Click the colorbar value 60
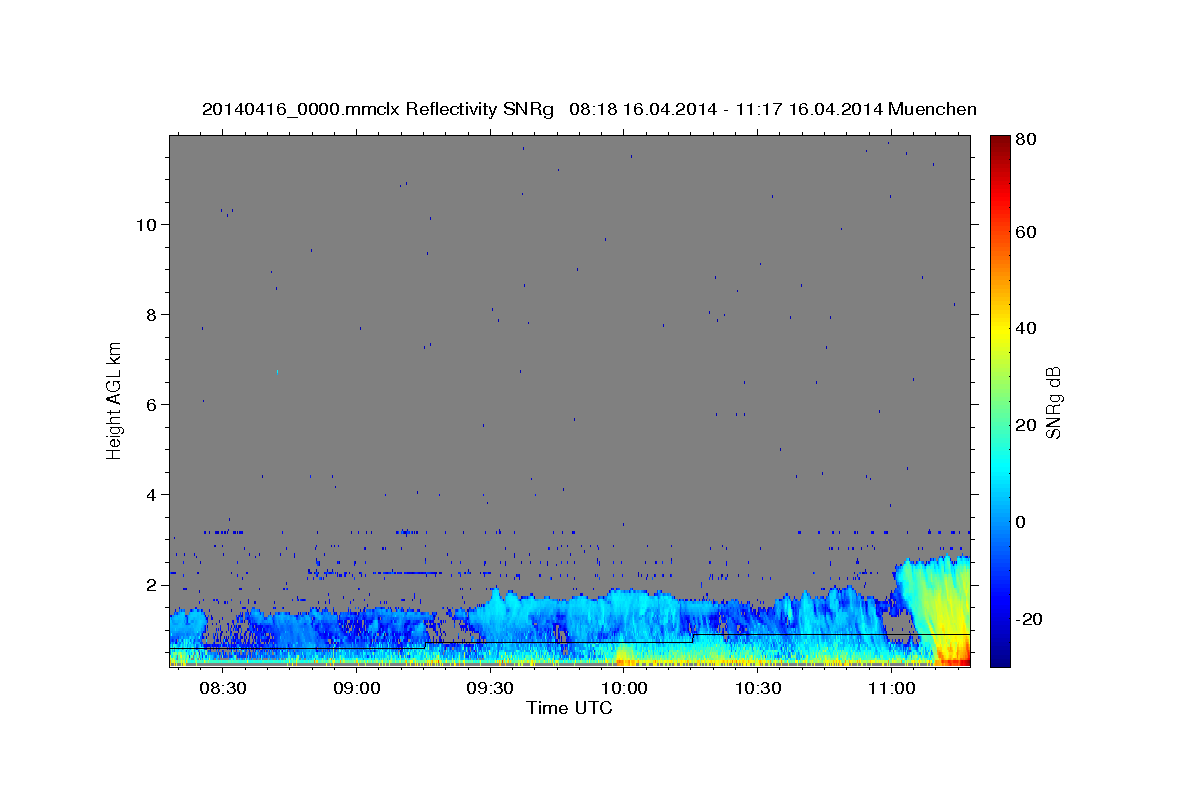The image size is (1200, 800). tap(1026, 232)
